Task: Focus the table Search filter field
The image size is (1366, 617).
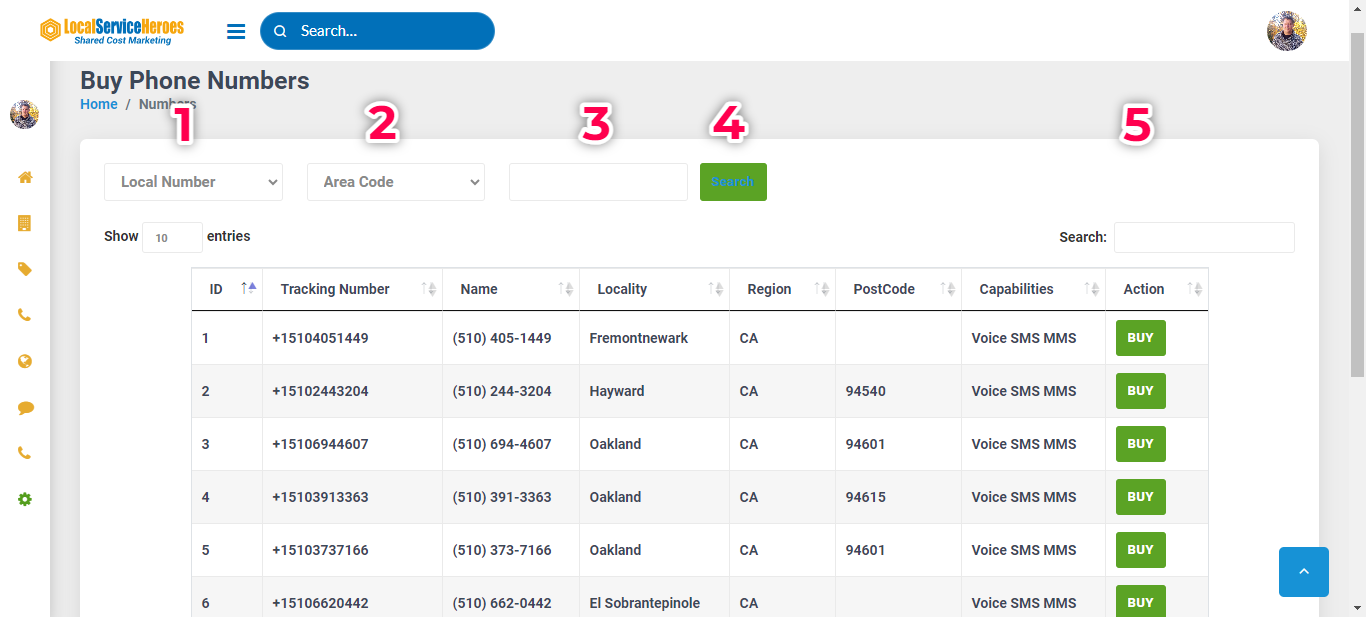Action: [x=1203, y=238]
